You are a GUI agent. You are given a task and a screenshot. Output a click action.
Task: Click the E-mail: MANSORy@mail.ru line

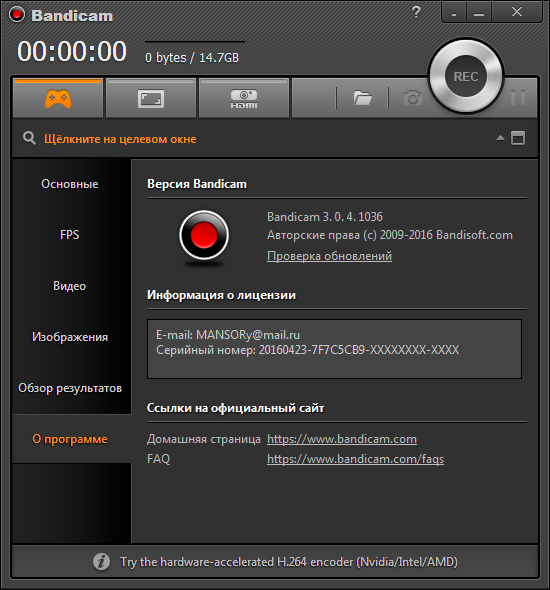pos(228,335)
